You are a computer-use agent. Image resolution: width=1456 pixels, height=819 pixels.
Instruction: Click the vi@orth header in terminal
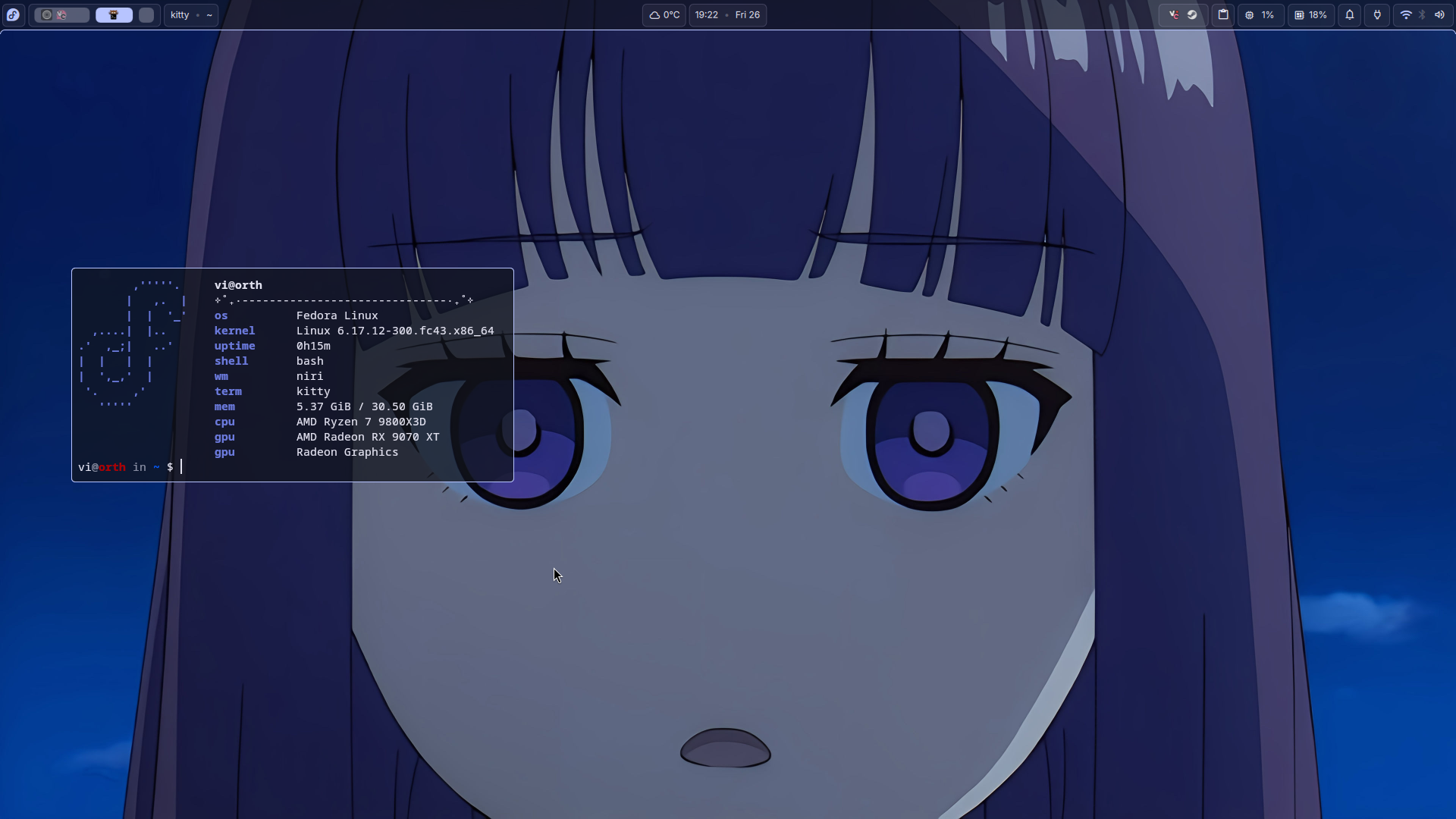(x=238, y=285)
